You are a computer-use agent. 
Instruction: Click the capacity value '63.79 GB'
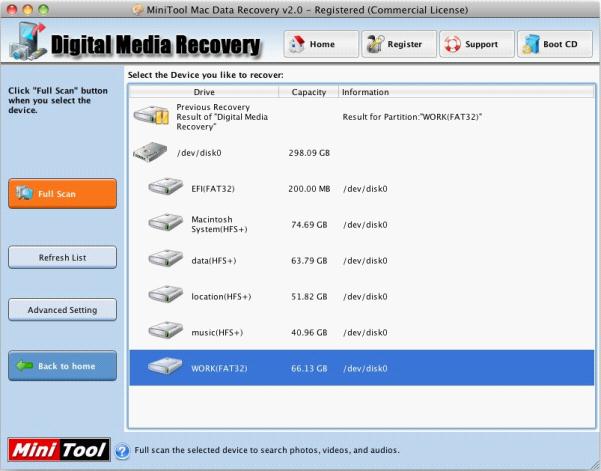(309, 261)
